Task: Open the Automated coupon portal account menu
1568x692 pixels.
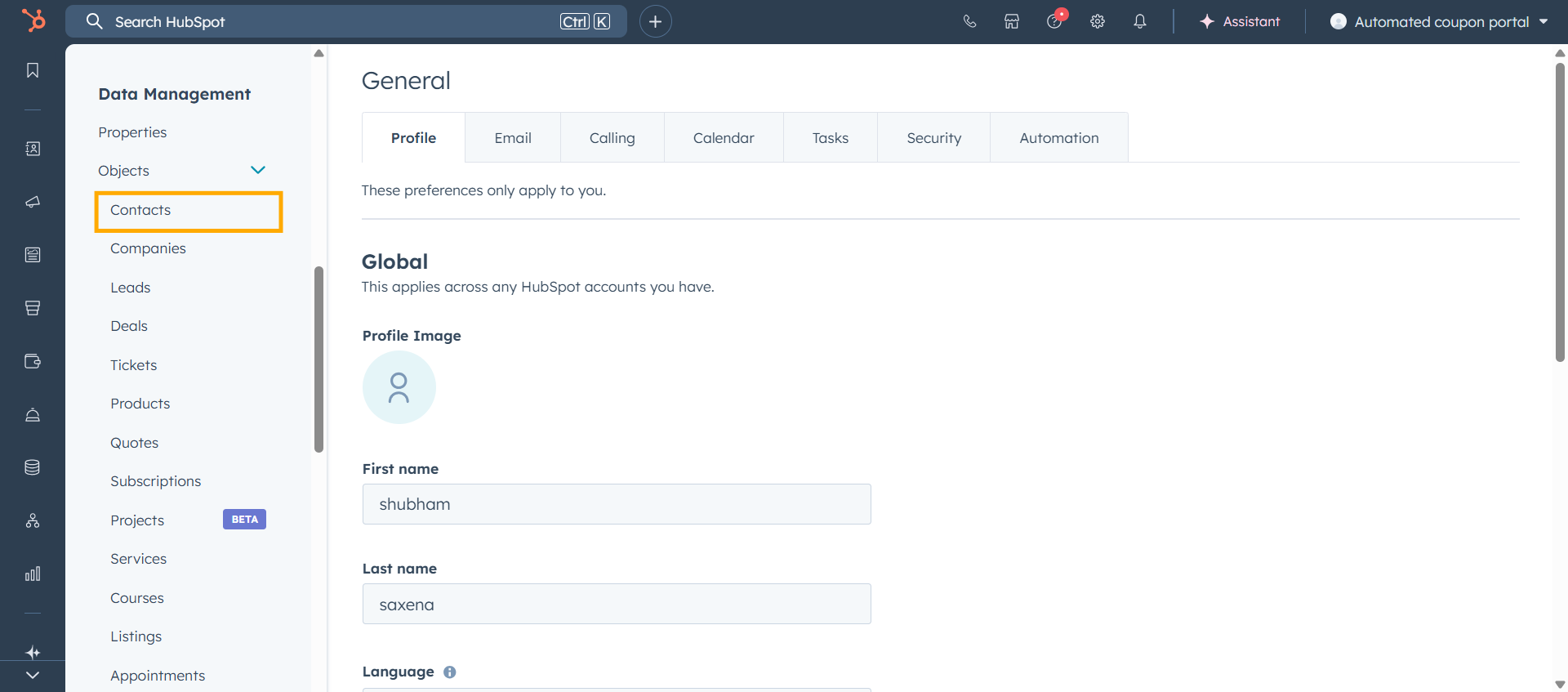Action: coord(1439,22)
